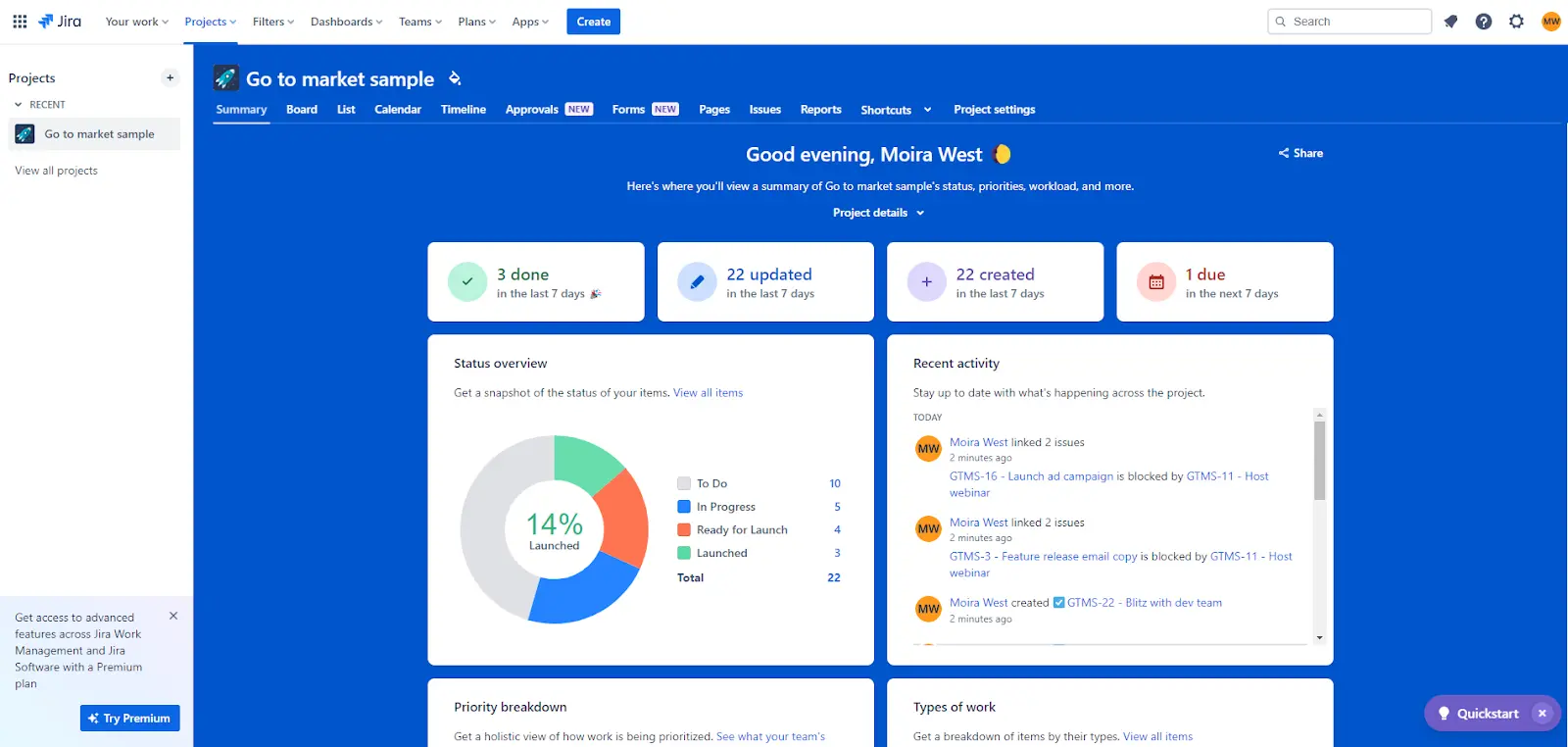The height and width of the screenshot is (747, 1568).
Task: Open GTMS-3 Feature release email copy link
Action: [1044, 557]
